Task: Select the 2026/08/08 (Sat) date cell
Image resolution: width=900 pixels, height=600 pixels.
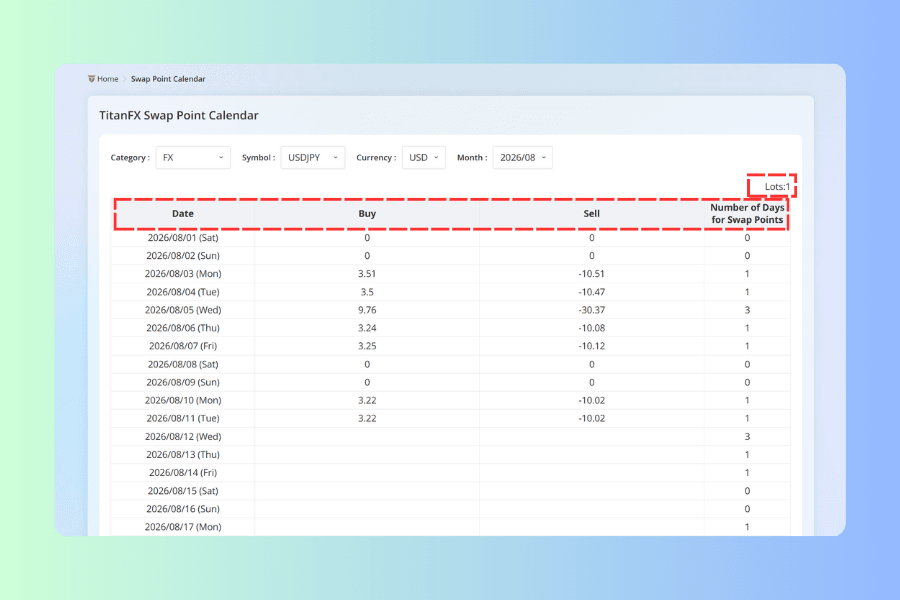Action: 183,365
